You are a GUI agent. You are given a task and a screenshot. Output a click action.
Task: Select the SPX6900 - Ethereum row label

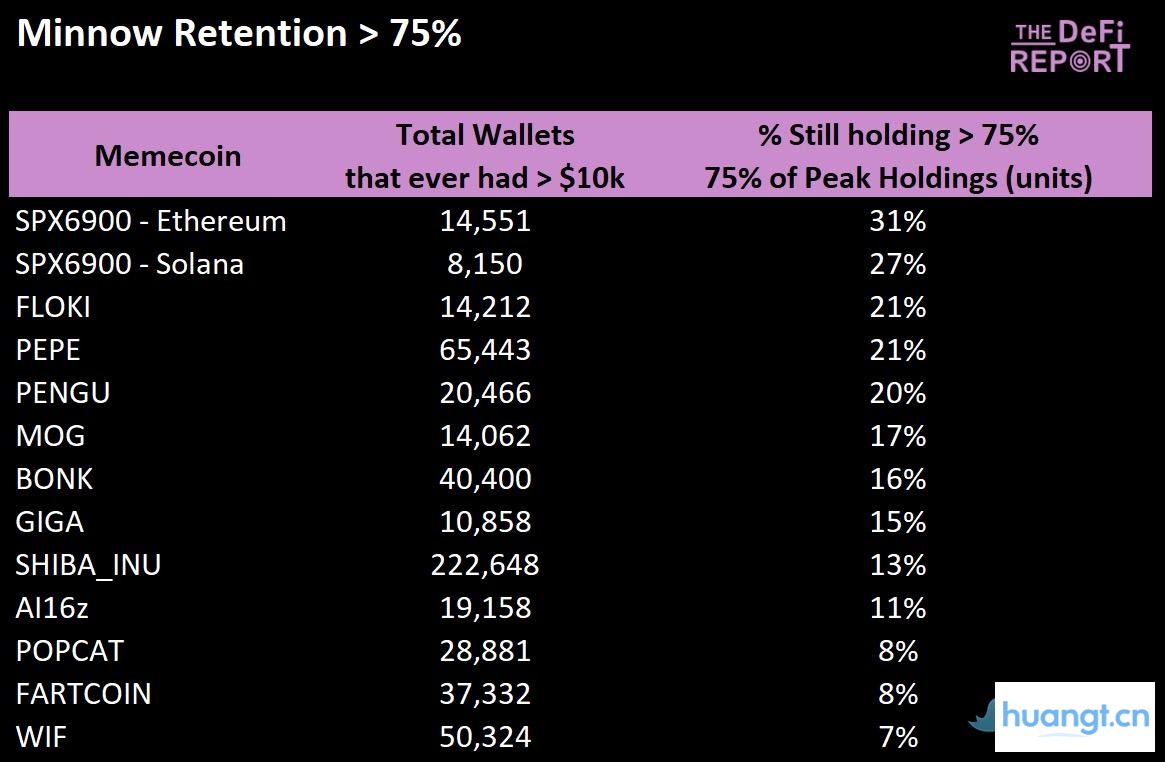[x=151, y=221]
